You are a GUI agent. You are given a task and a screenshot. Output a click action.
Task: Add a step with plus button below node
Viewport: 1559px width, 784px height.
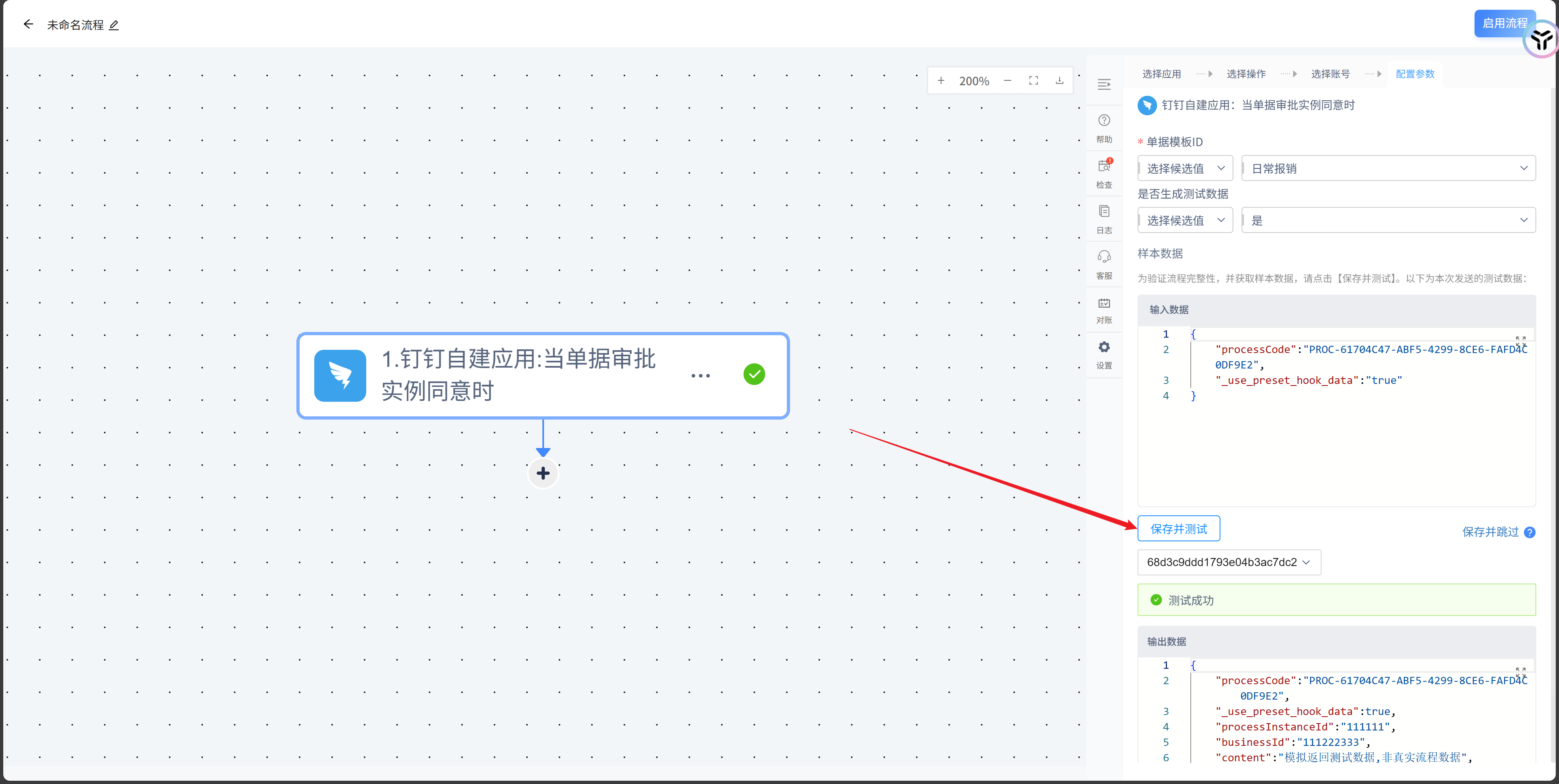(543, 473)
